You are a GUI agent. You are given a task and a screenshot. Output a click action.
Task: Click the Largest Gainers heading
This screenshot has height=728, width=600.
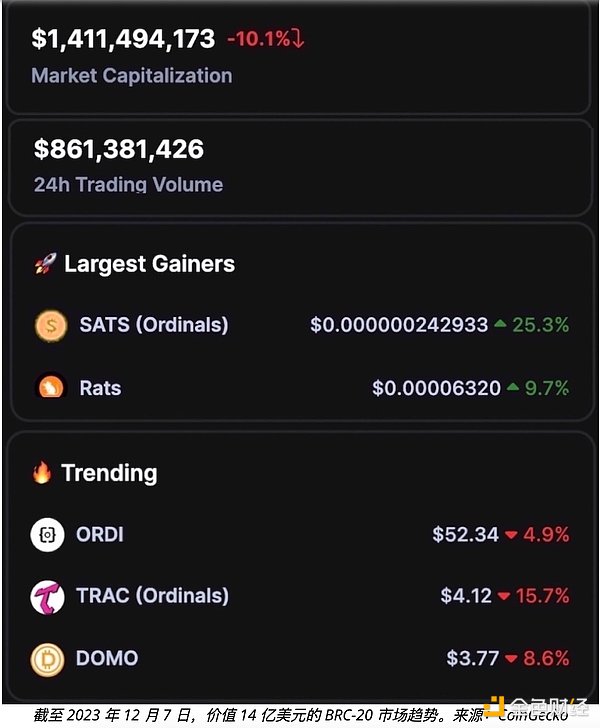tap(149, 264)
